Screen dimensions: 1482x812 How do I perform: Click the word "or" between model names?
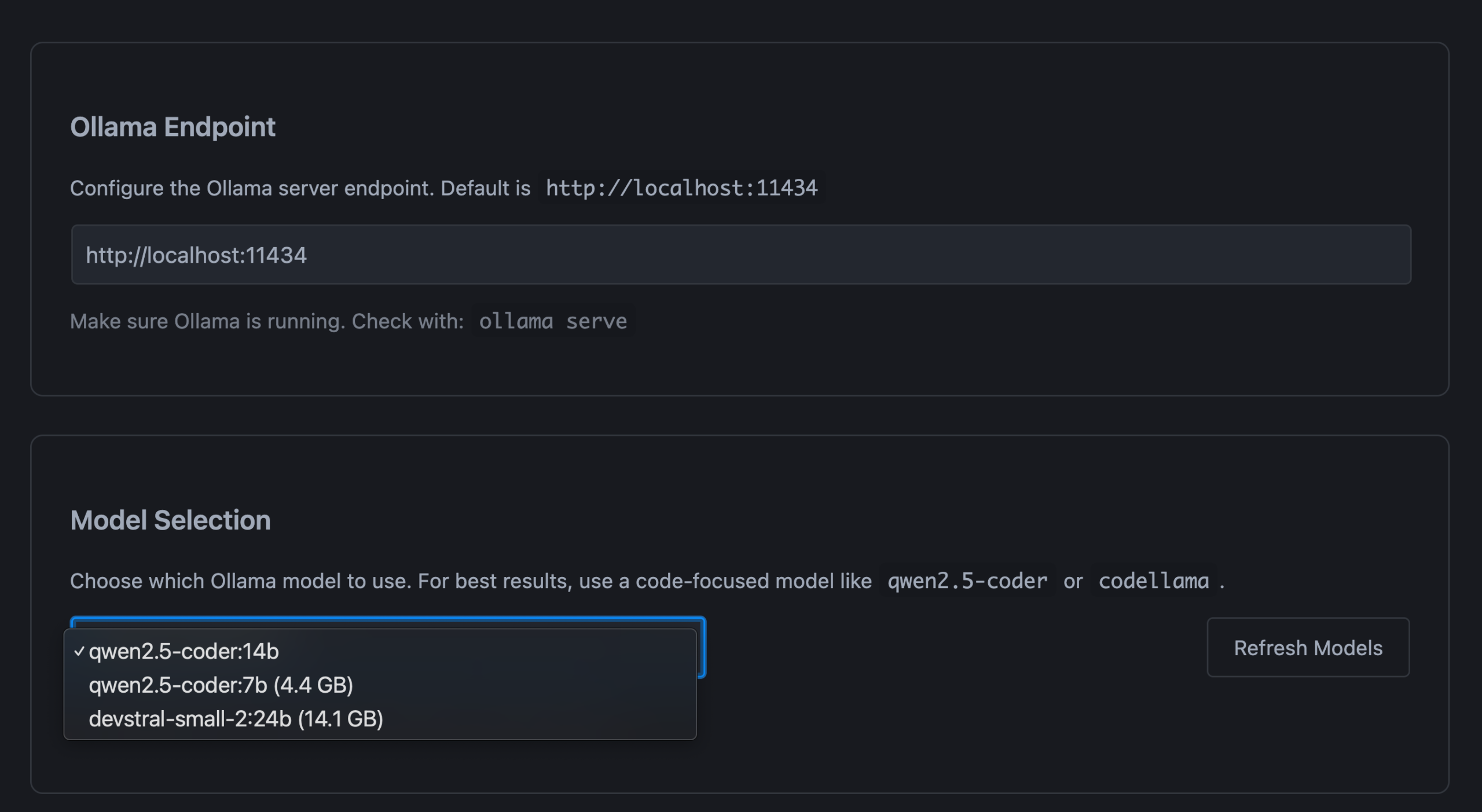click(x=1073, y=581)
